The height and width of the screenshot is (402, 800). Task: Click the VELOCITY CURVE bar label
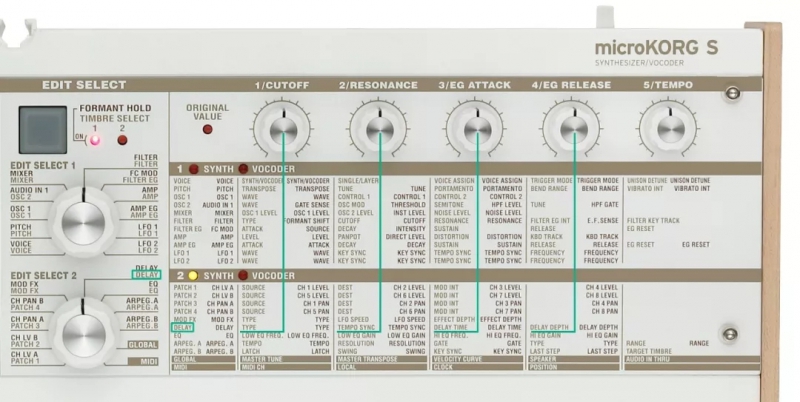click(x=458, y=359)
